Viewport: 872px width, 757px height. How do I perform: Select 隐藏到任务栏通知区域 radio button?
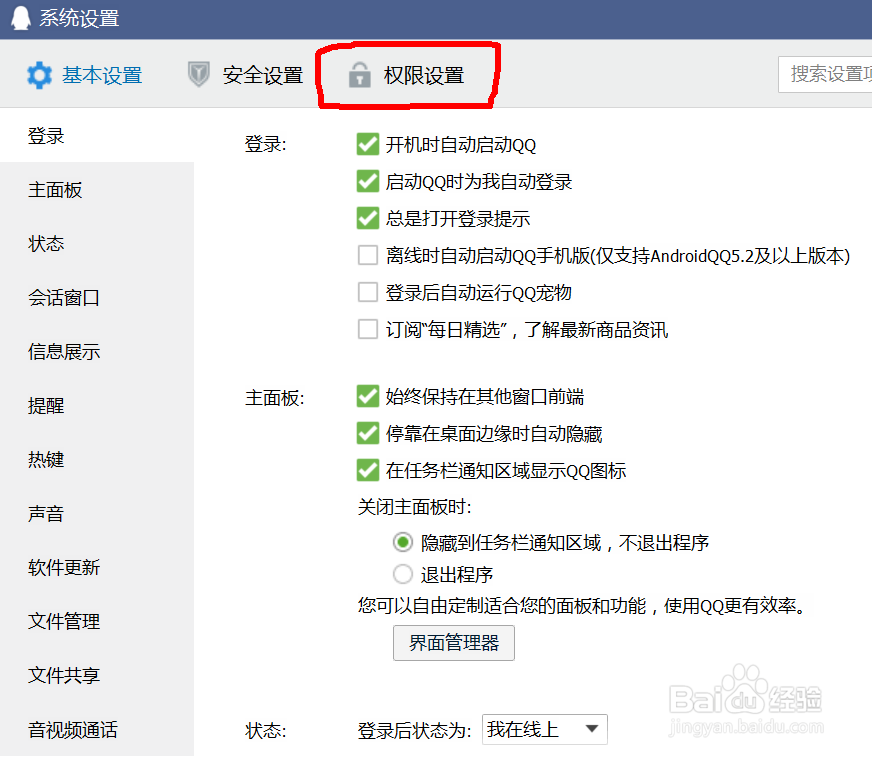click(x=403, y=542)
